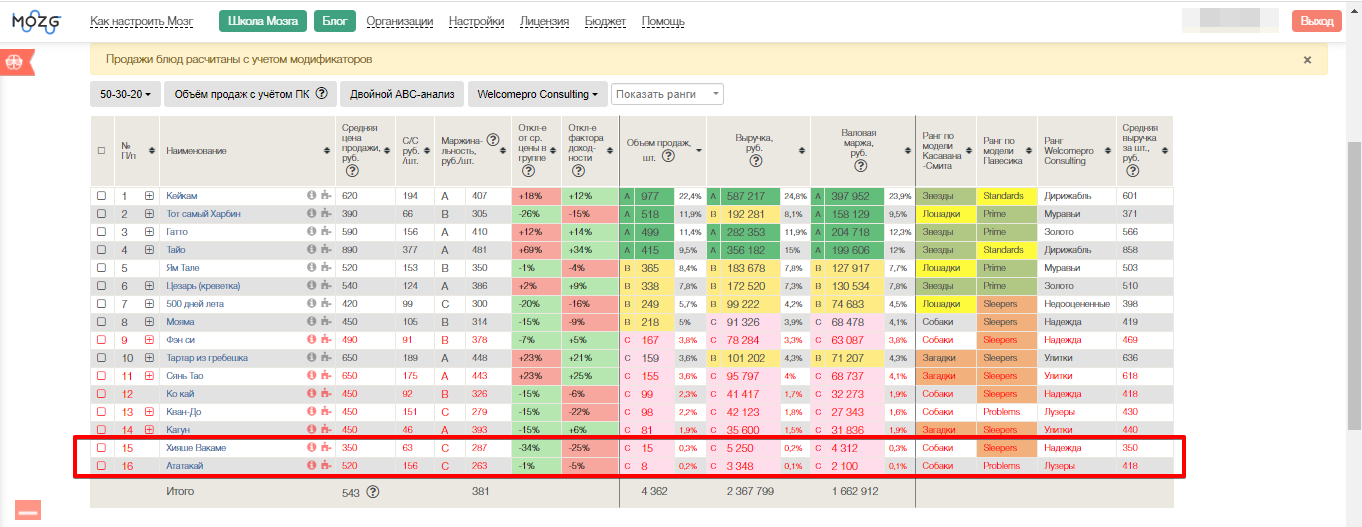Screen dimensions: 1362x527
Task: Click help icon beside Итого 543
Action: (x=373, y=492)
